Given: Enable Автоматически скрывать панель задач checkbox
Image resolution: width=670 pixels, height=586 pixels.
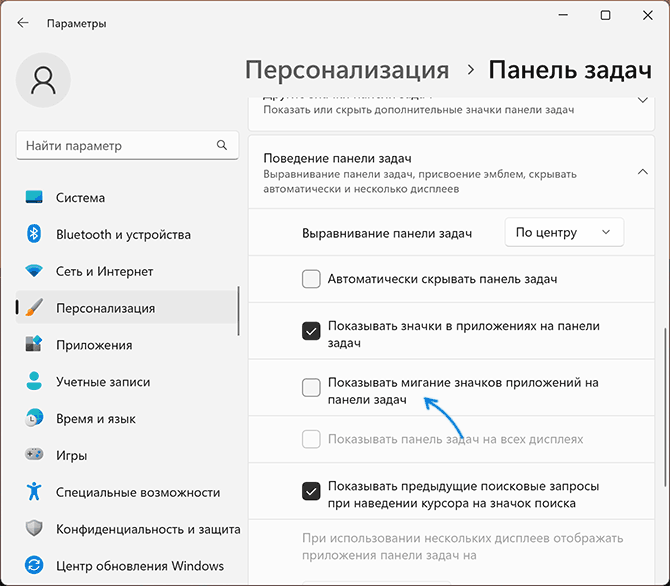Looking at the screenshot, I should 311,279.
